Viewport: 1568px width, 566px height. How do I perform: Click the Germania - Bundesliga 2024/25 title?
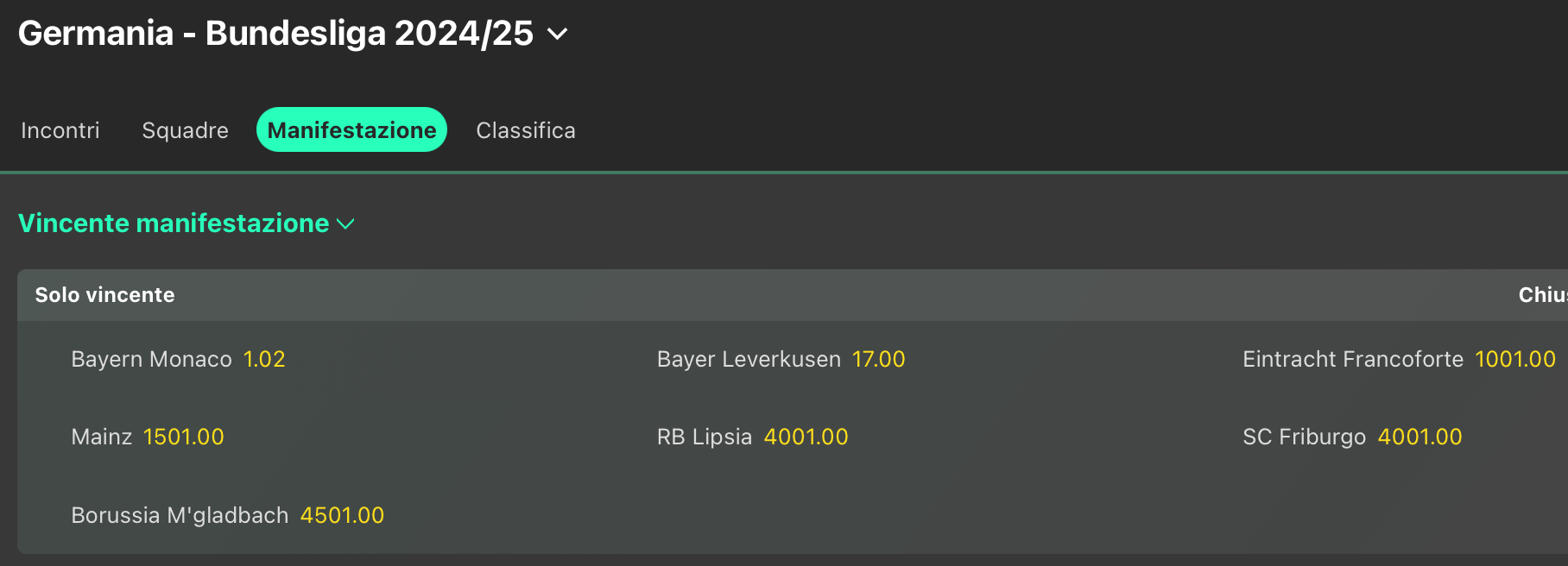pyautogui.click(x=275, y=34)
